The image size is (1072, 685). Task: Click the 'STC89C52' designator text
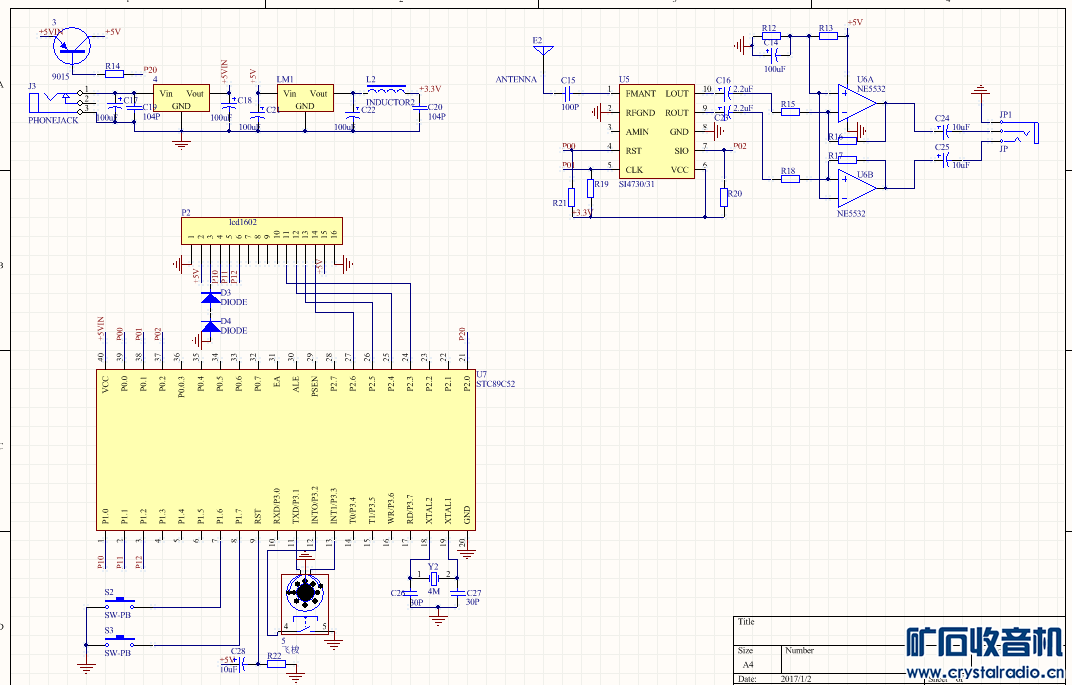(496, 384)
